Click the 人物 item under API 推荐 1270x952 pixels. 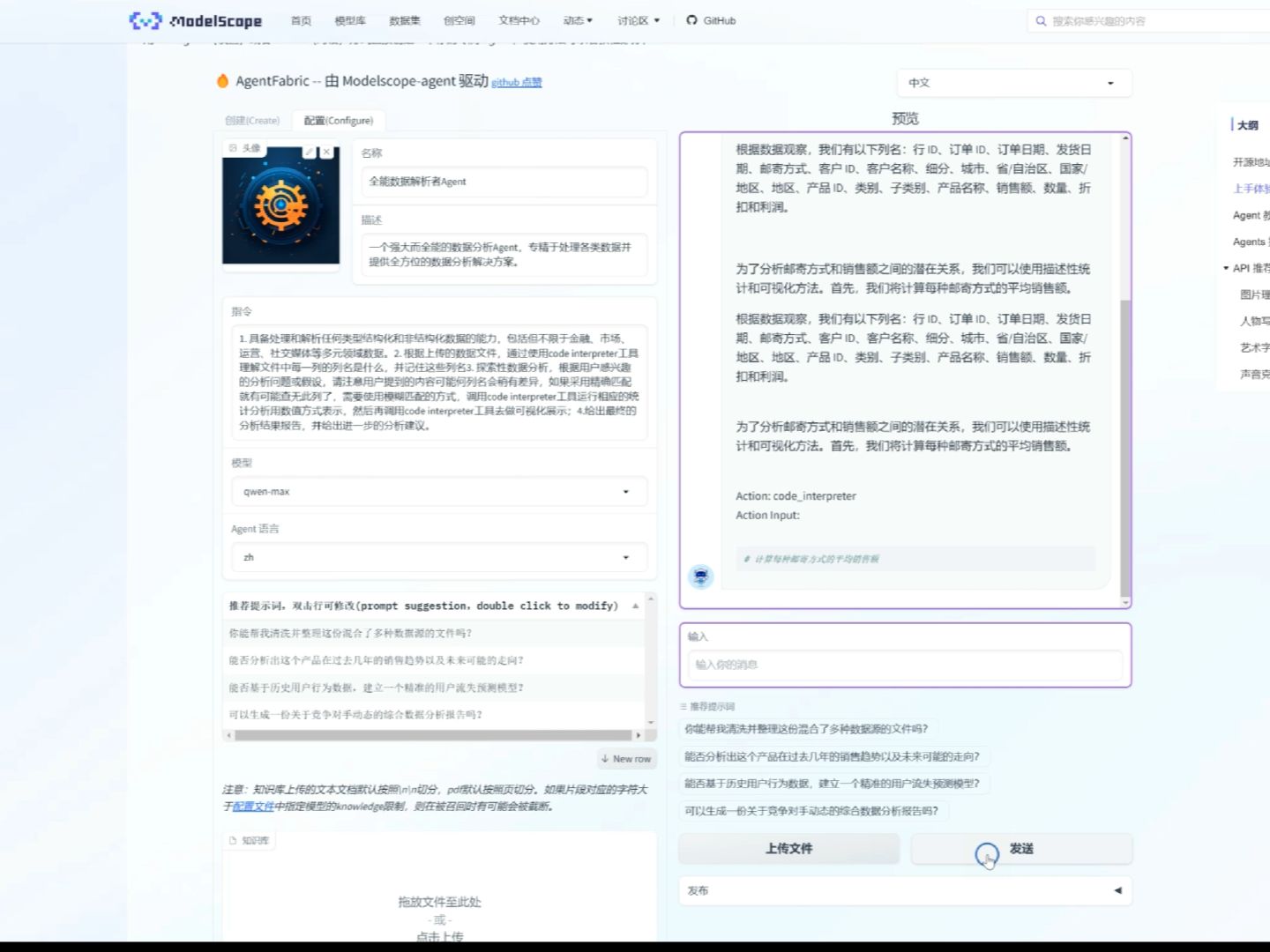tap(1255, 321)
